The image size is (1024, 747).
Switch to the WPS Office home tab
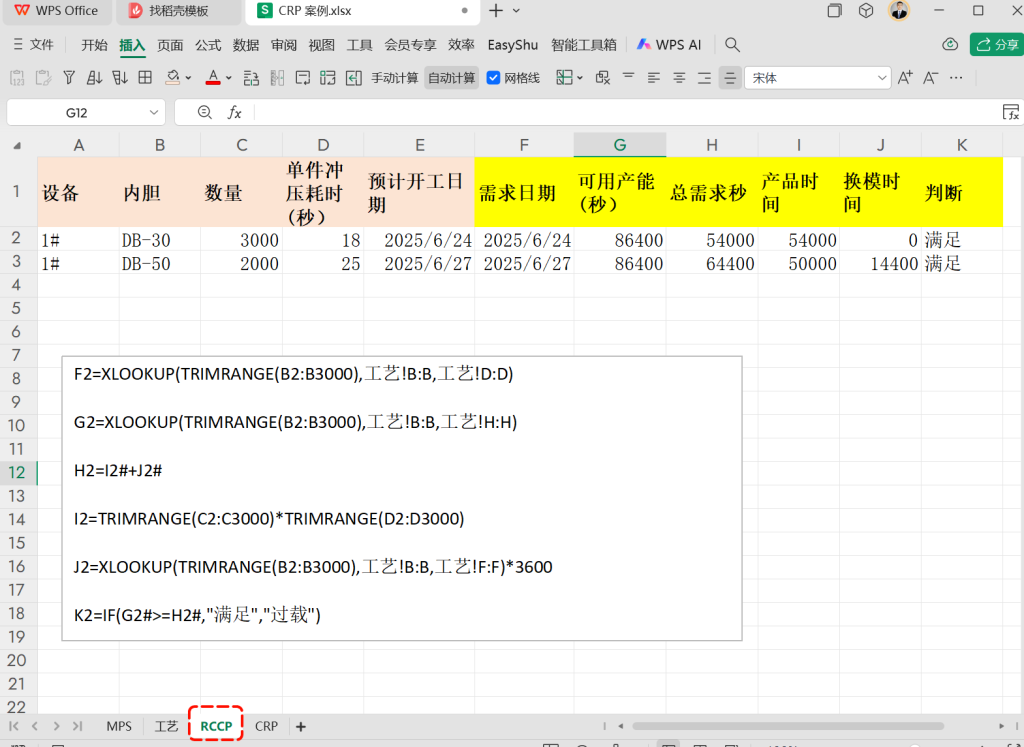tap(57, 11)
